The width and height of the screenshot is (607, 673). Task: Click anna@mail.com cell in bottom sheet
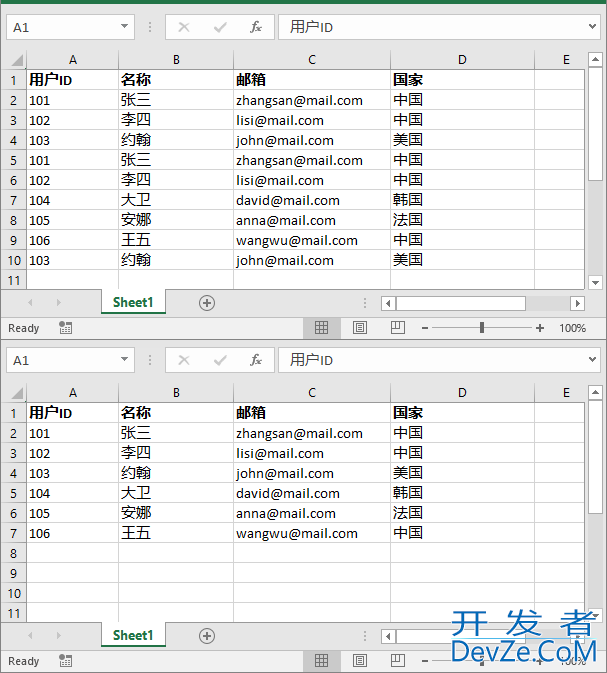(312, 513)
